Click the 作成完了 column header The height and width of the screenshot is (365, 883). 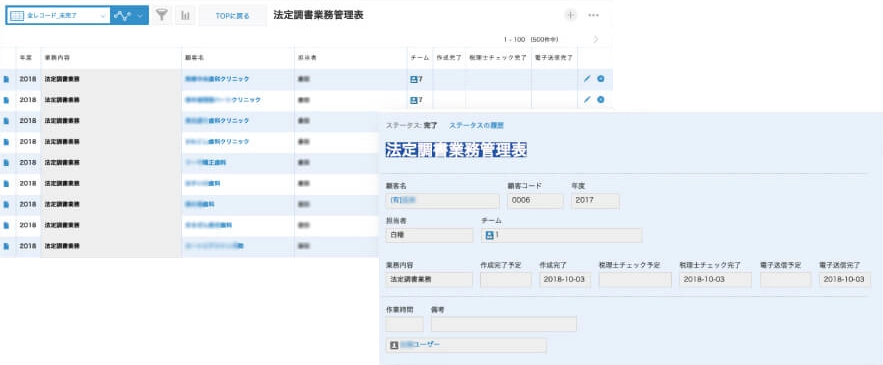pyautogui.click(x=449, y=58)
